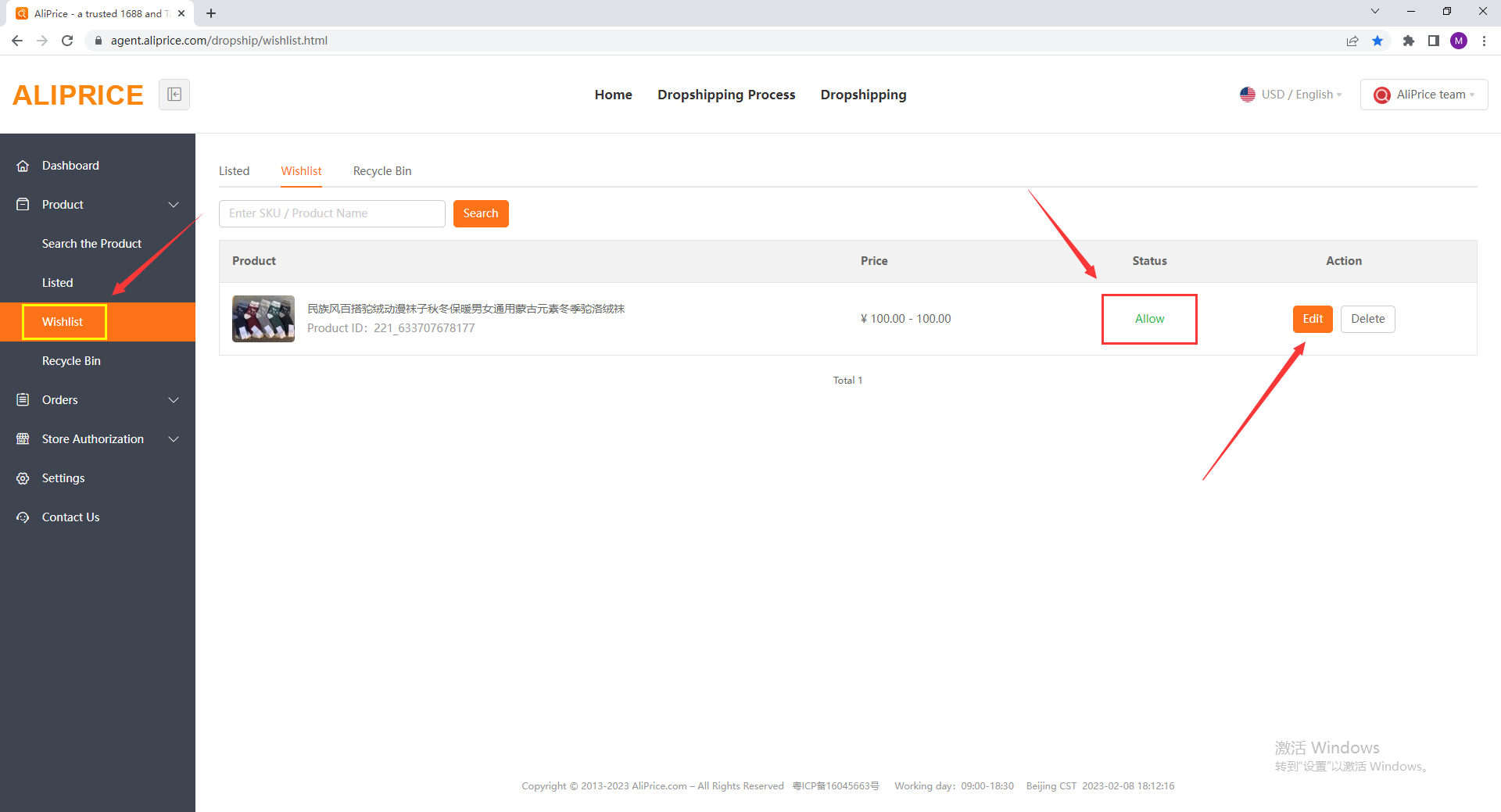Expand the Product menu chevron
This screenshot has width=1501, height=812.
coord(174,205)
